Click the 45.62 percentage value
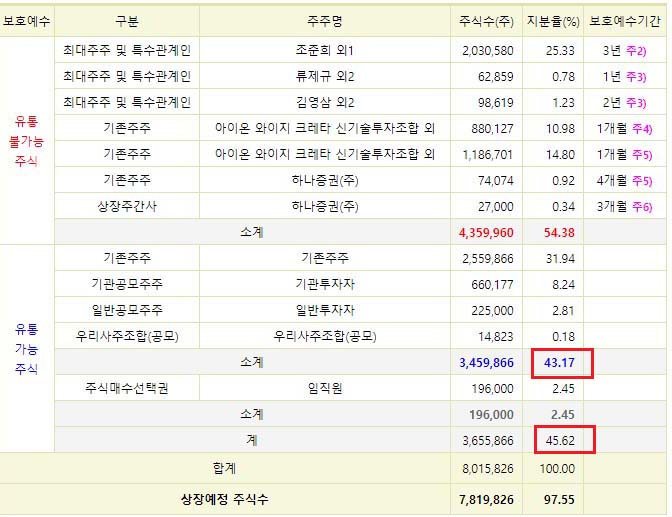The image size is (672, 517). coord(560,441)
